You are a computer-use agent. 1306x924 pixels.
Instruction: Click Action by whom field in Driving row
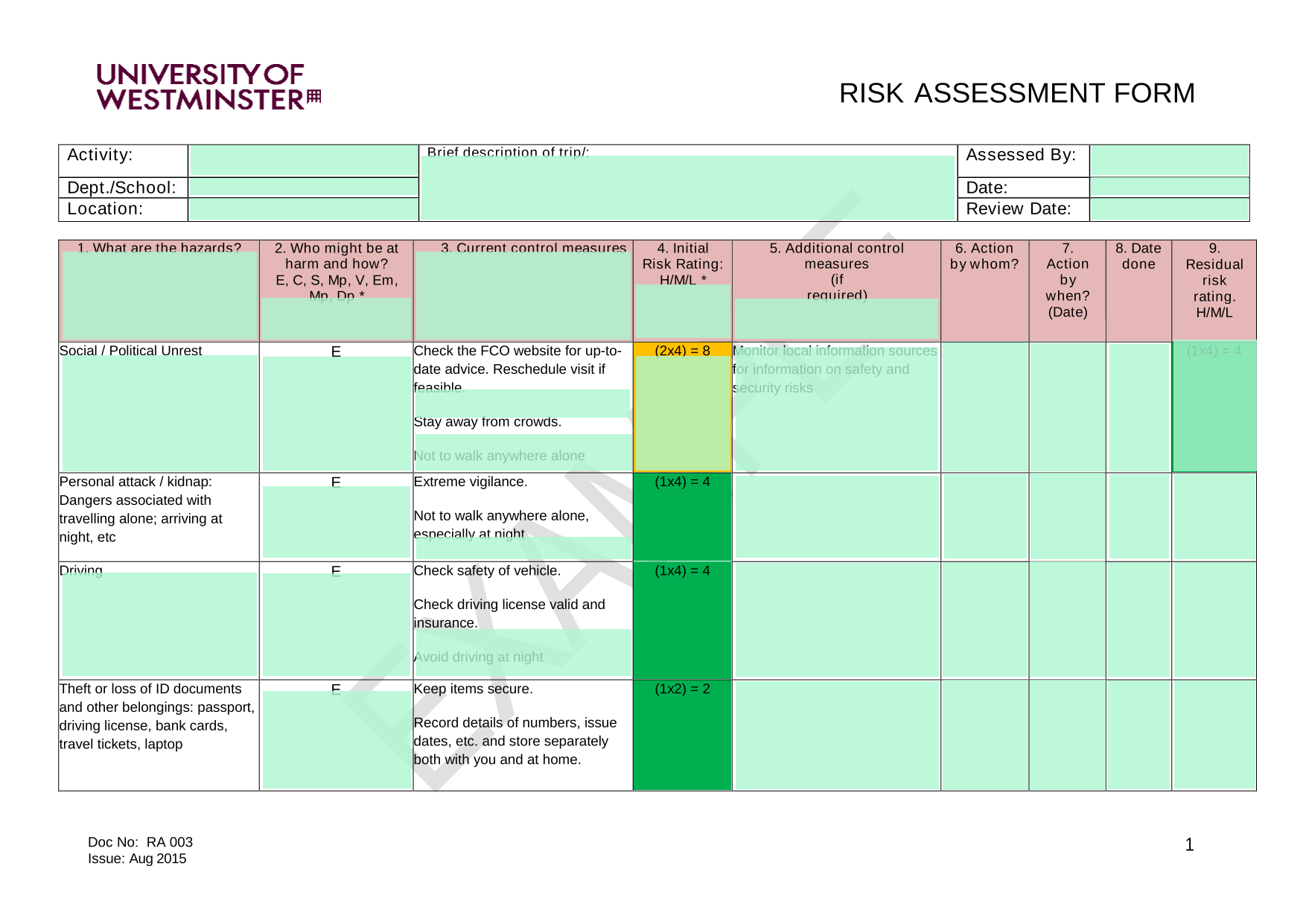pyautogui.click(x=984, y=620)
